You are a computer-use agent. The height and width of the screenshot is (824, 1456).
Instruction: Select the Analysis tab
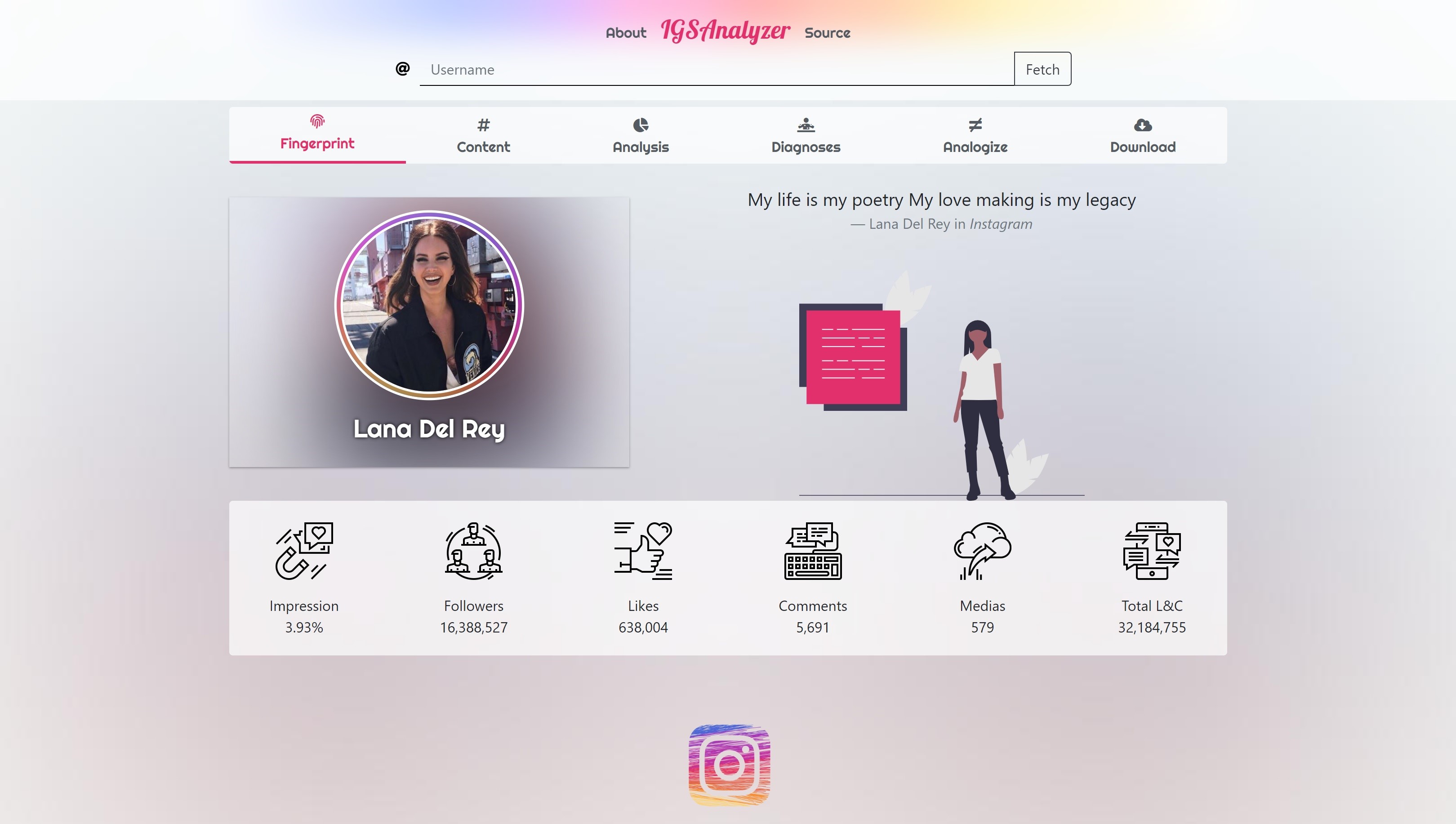pos(641,136)
